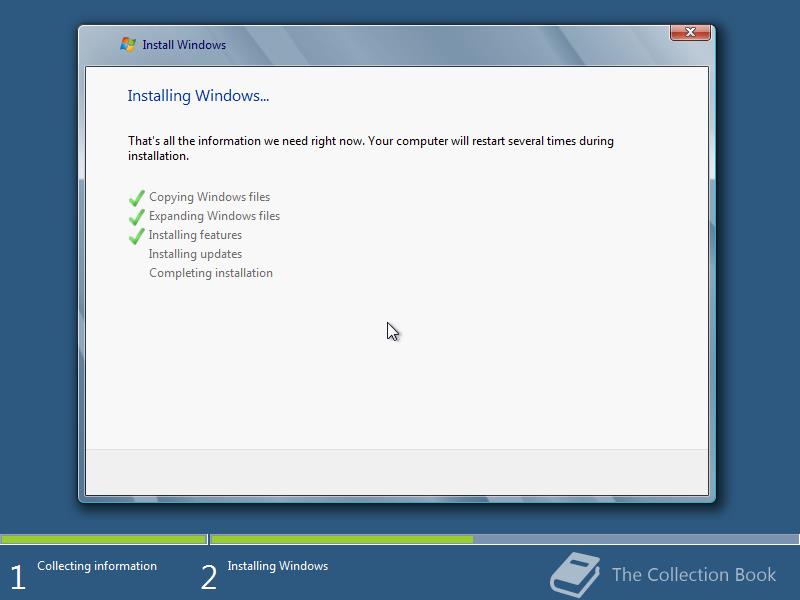This screenshot has width=800, height=600.
Task: Select the 'Expanding Windows files' step text
Action: click(214, 216)
